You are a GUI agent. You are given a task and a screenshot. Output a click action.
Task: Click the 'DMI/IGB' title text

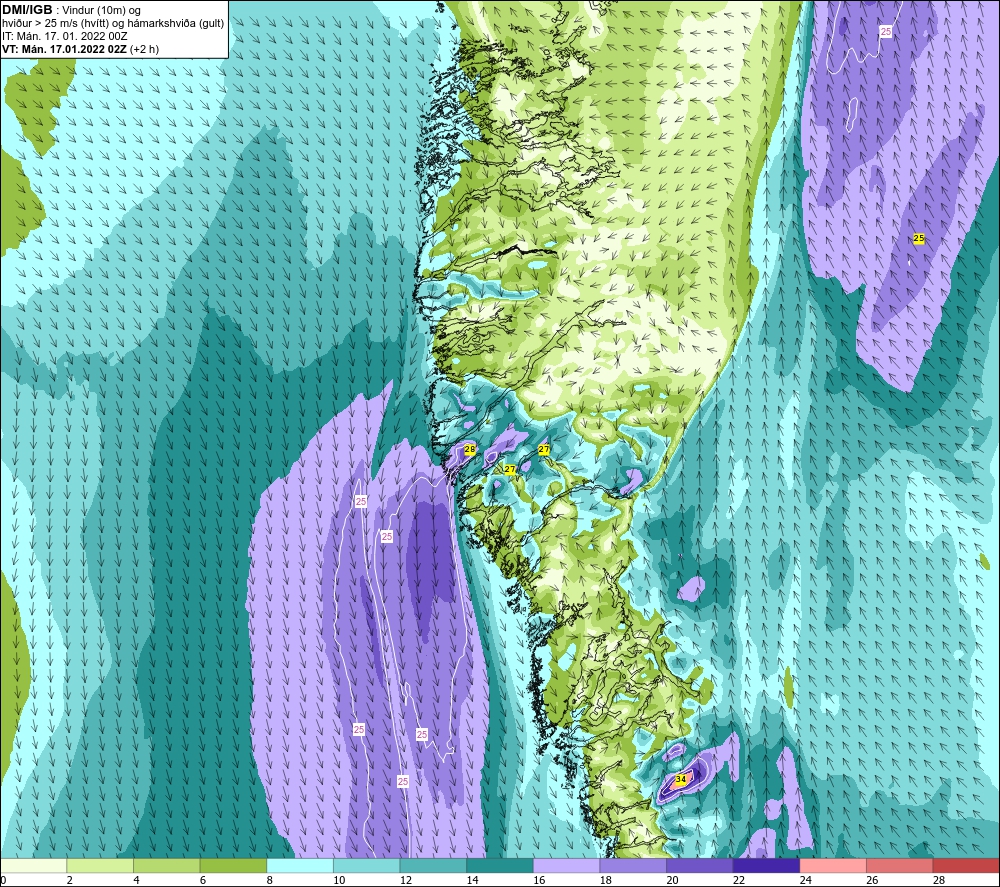pyautogui.click(x=27, y=10)
